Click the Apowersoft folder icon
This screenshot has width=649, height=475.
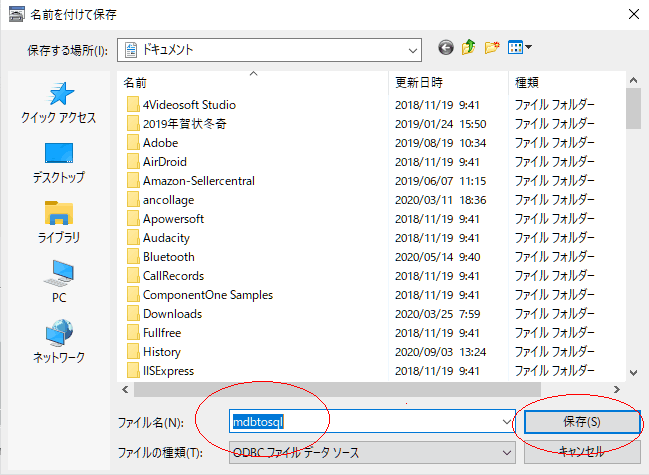pos(133,219)
